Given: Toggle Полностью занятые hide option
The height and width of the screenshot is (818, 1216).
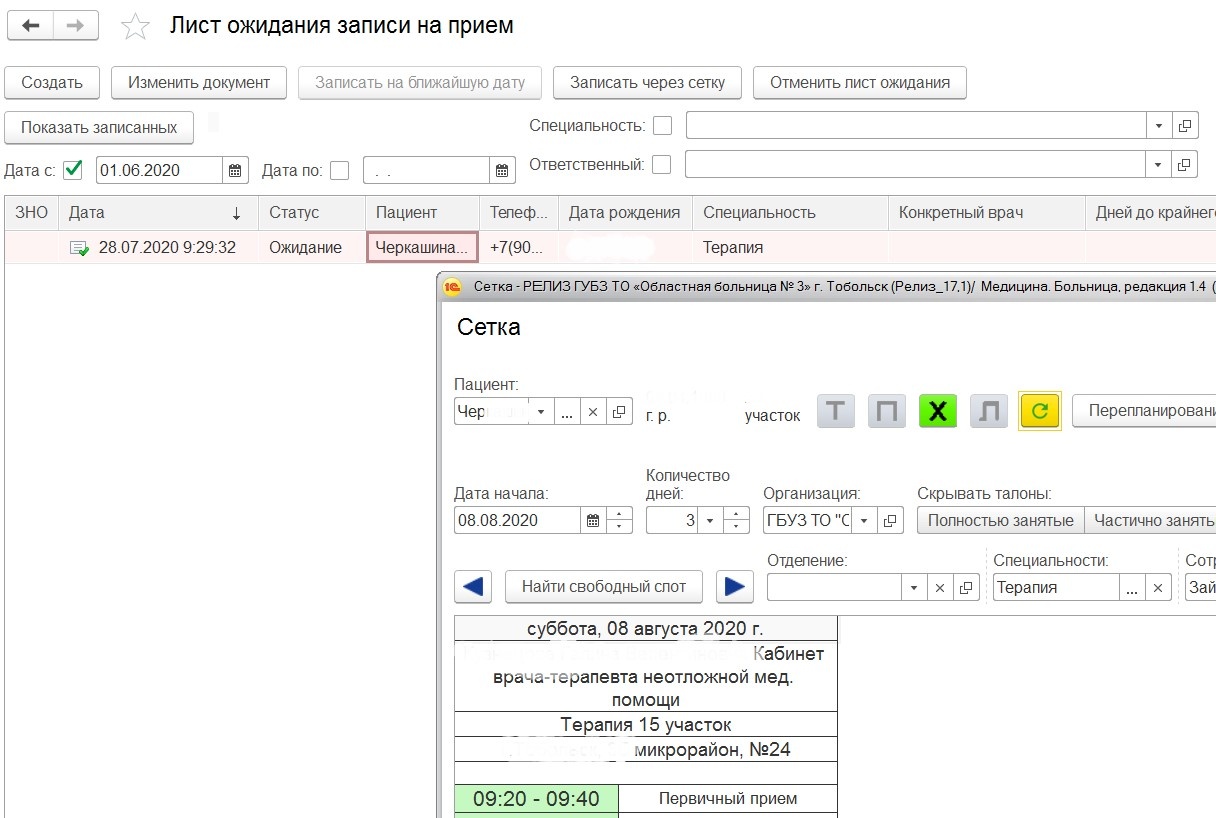Looking at the screenshot, I should [x=1000, y=520].
